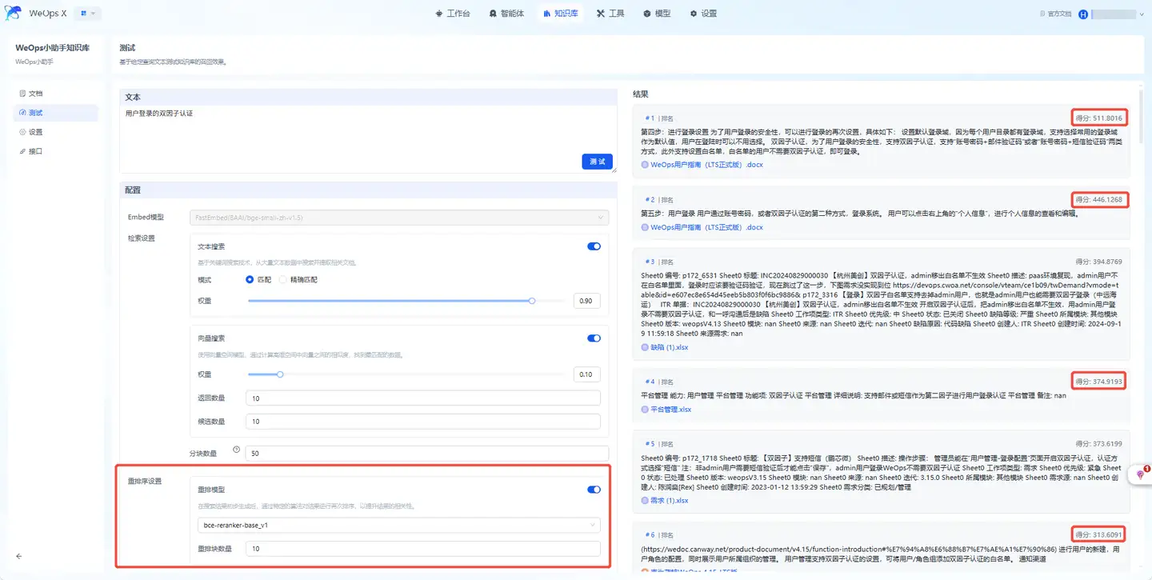Open the 设置 tab in the top navigation

703,13
